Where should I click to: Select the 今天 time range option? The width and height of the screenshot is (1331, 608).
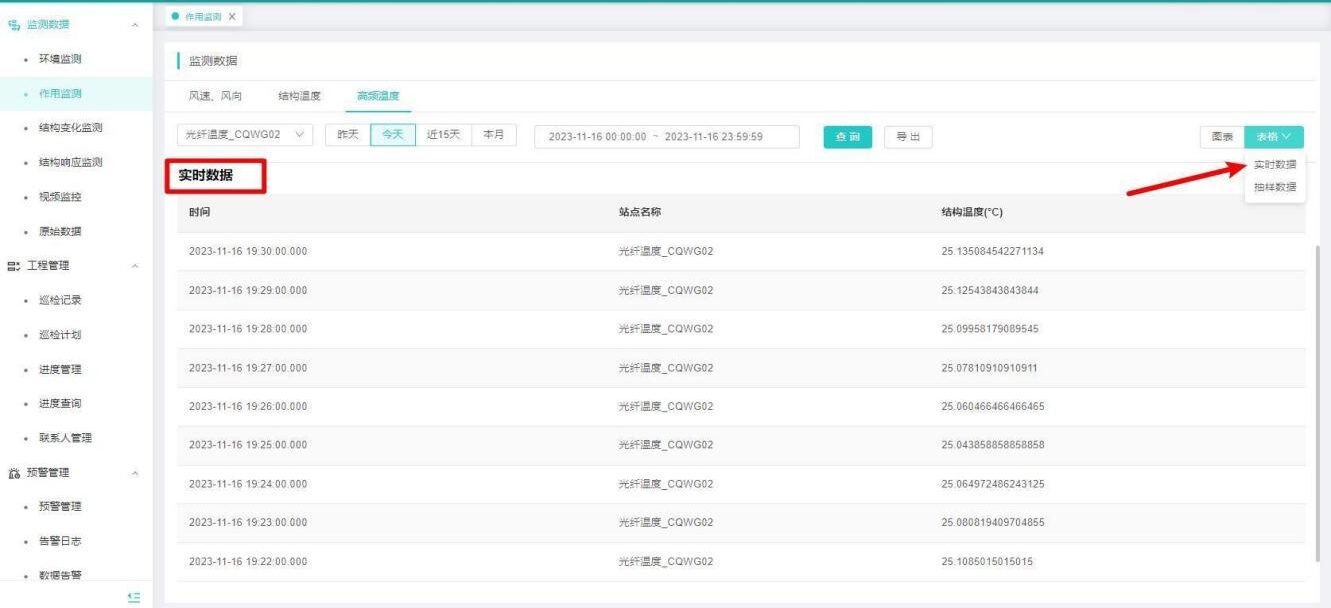click(393, 136)
